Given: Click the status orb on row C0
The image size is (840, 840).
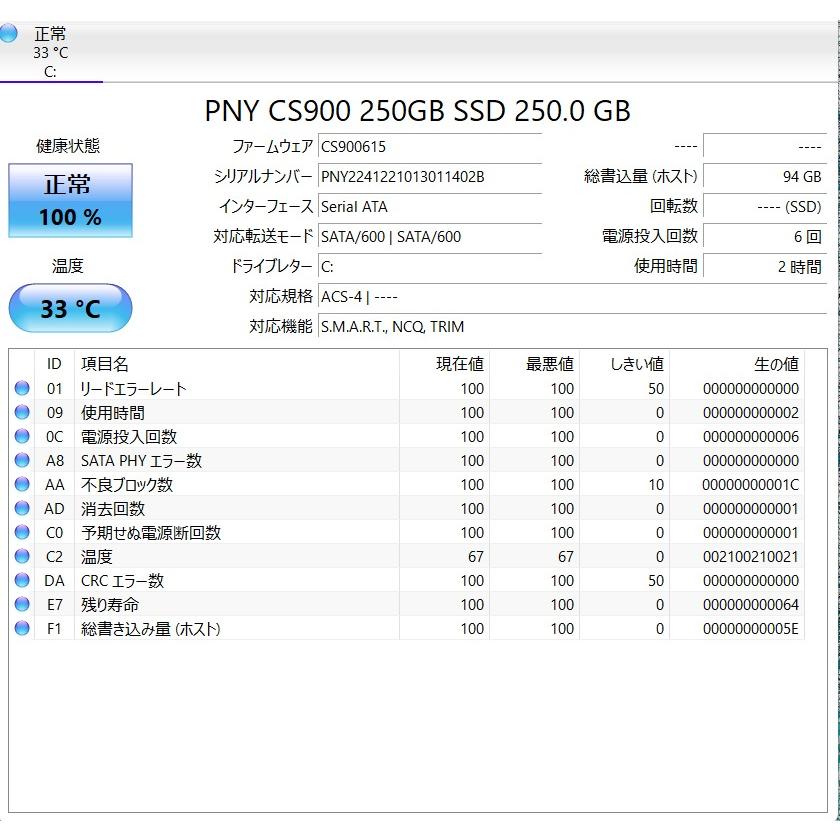Looking at the screenshot, I should tap(22, 532).
